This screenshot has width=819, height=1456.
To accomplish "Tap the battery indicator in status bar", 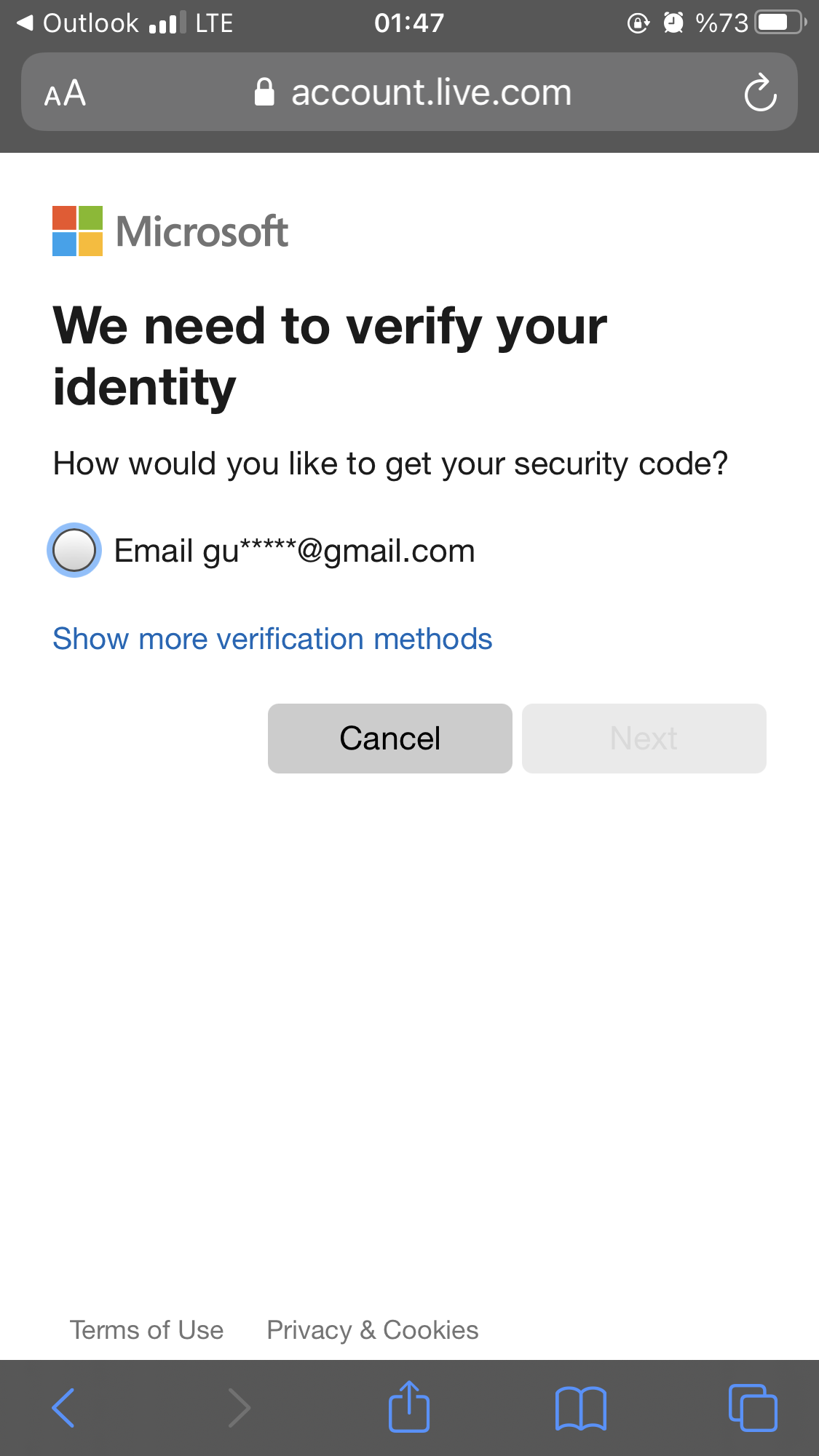I will click(x=780, y=23).
